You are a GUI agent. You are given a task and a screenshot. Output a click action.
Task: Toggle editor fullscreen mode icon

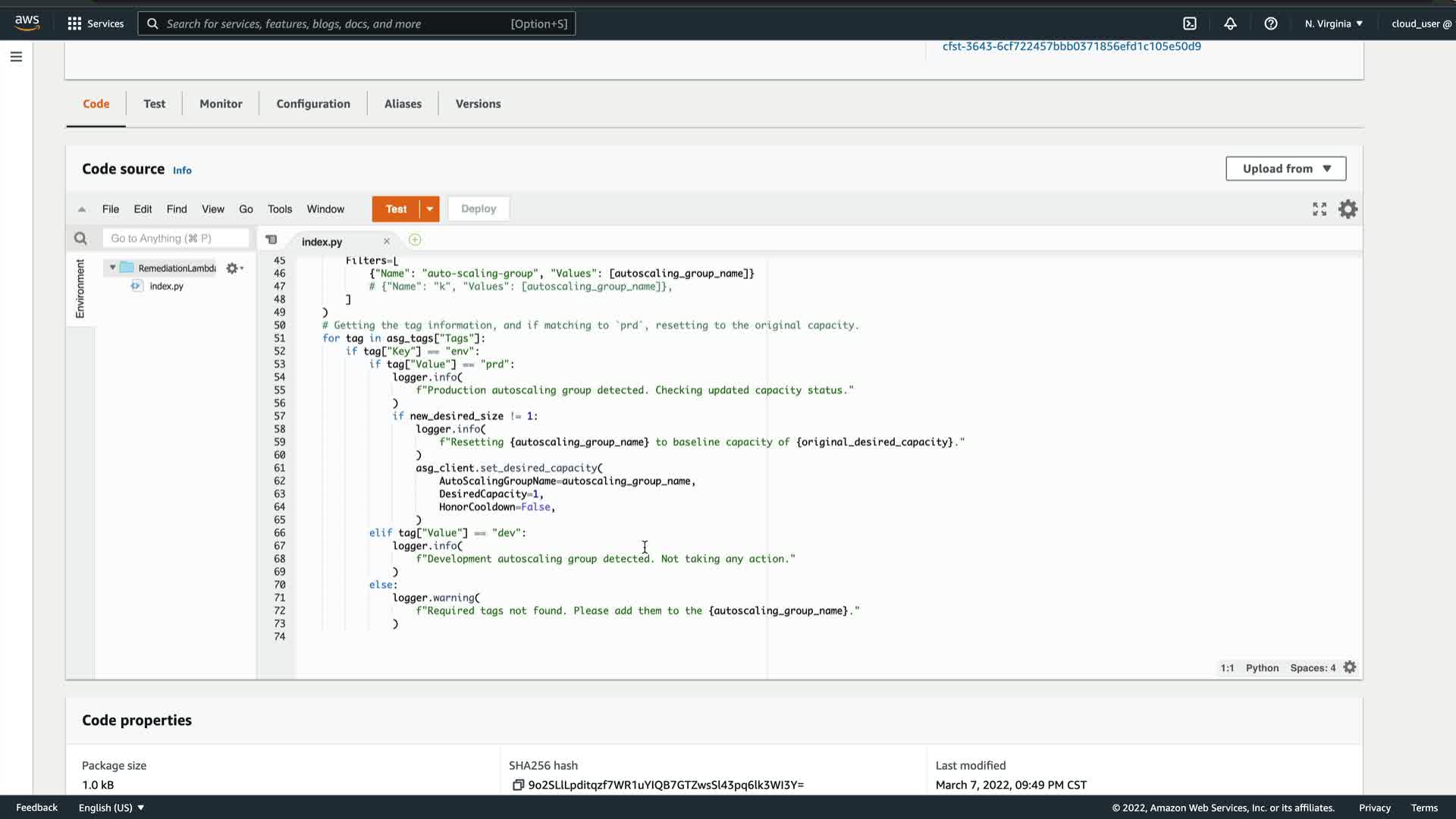coord(1319,209)
